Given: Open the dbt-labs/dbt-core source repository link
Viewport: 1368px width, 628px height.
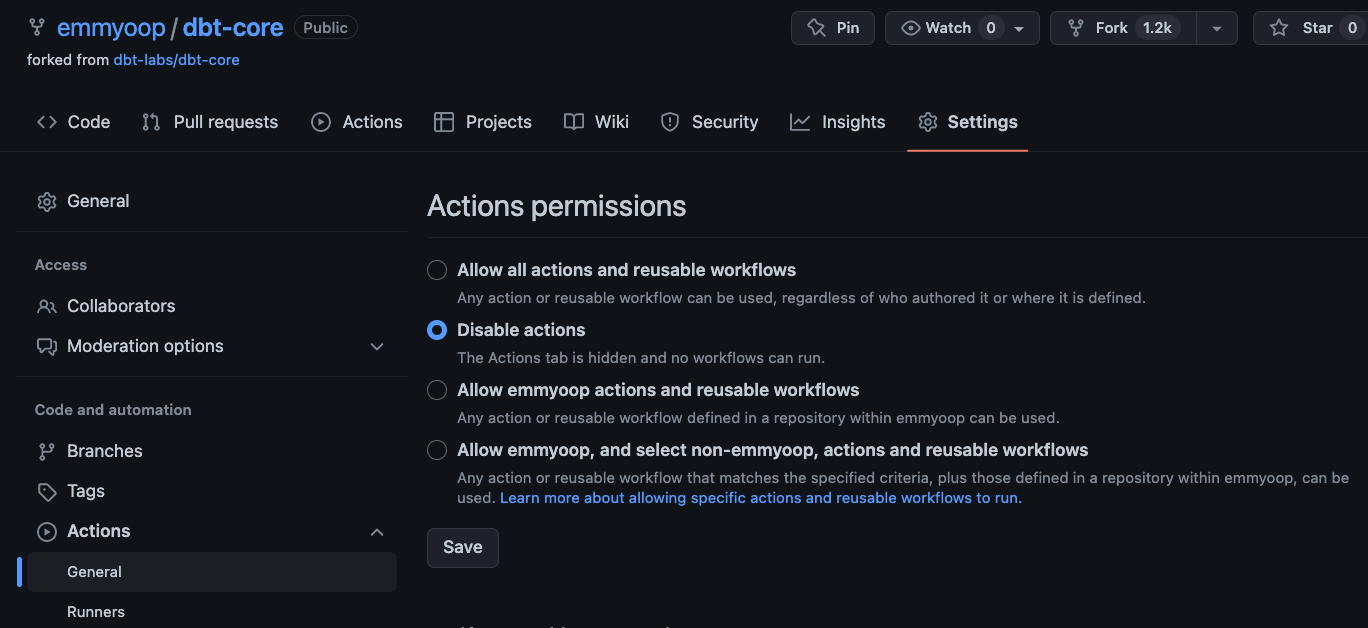Looking at the screenshot, I should coord(177,60).
